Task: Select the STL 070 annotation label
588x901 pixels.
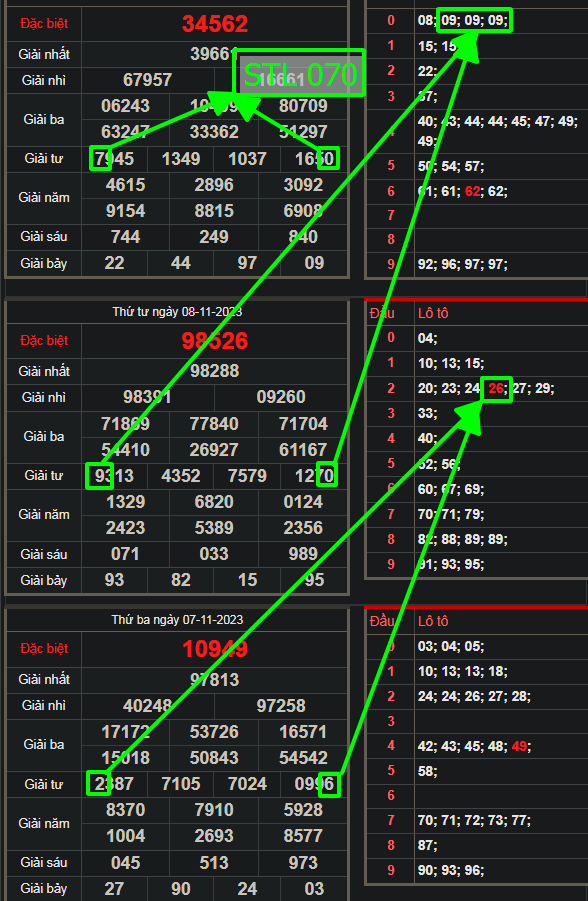Action: 299,73
